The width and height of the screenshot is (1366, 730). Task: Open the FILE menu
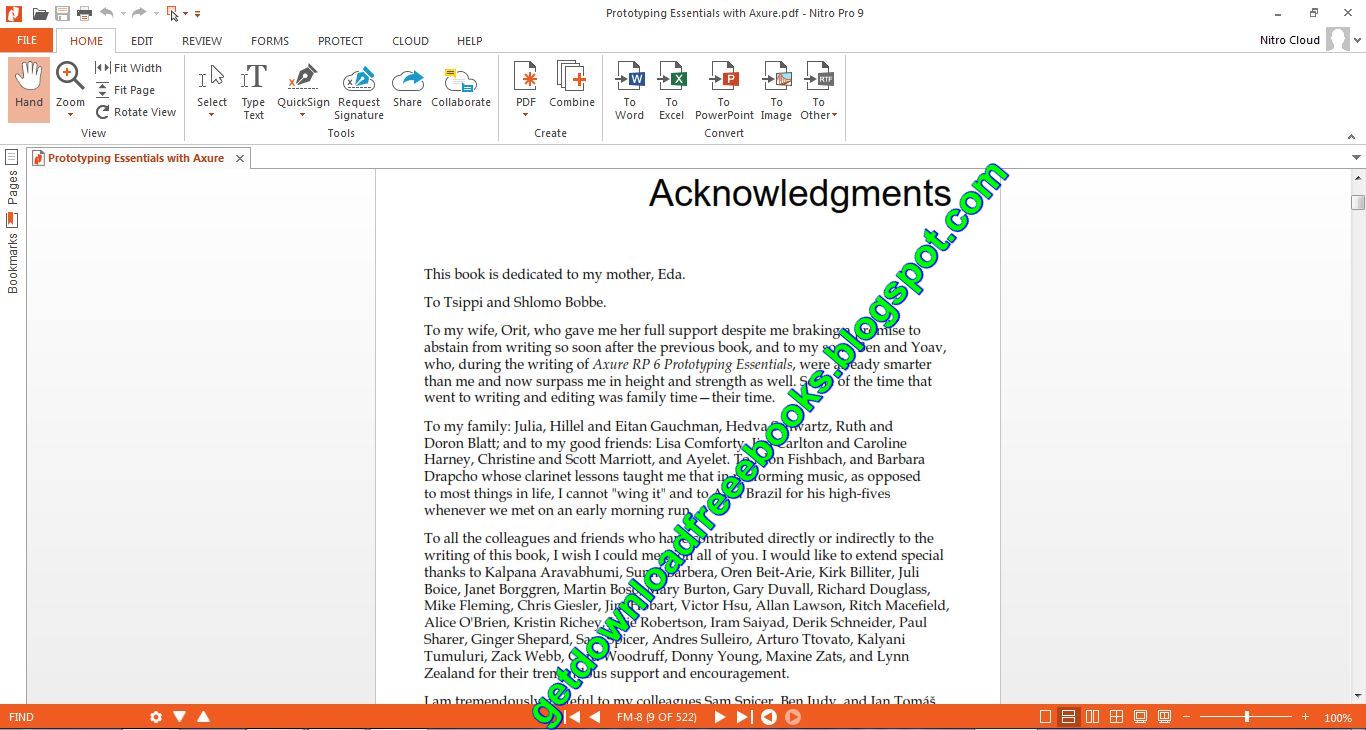[x=27, y=40]
